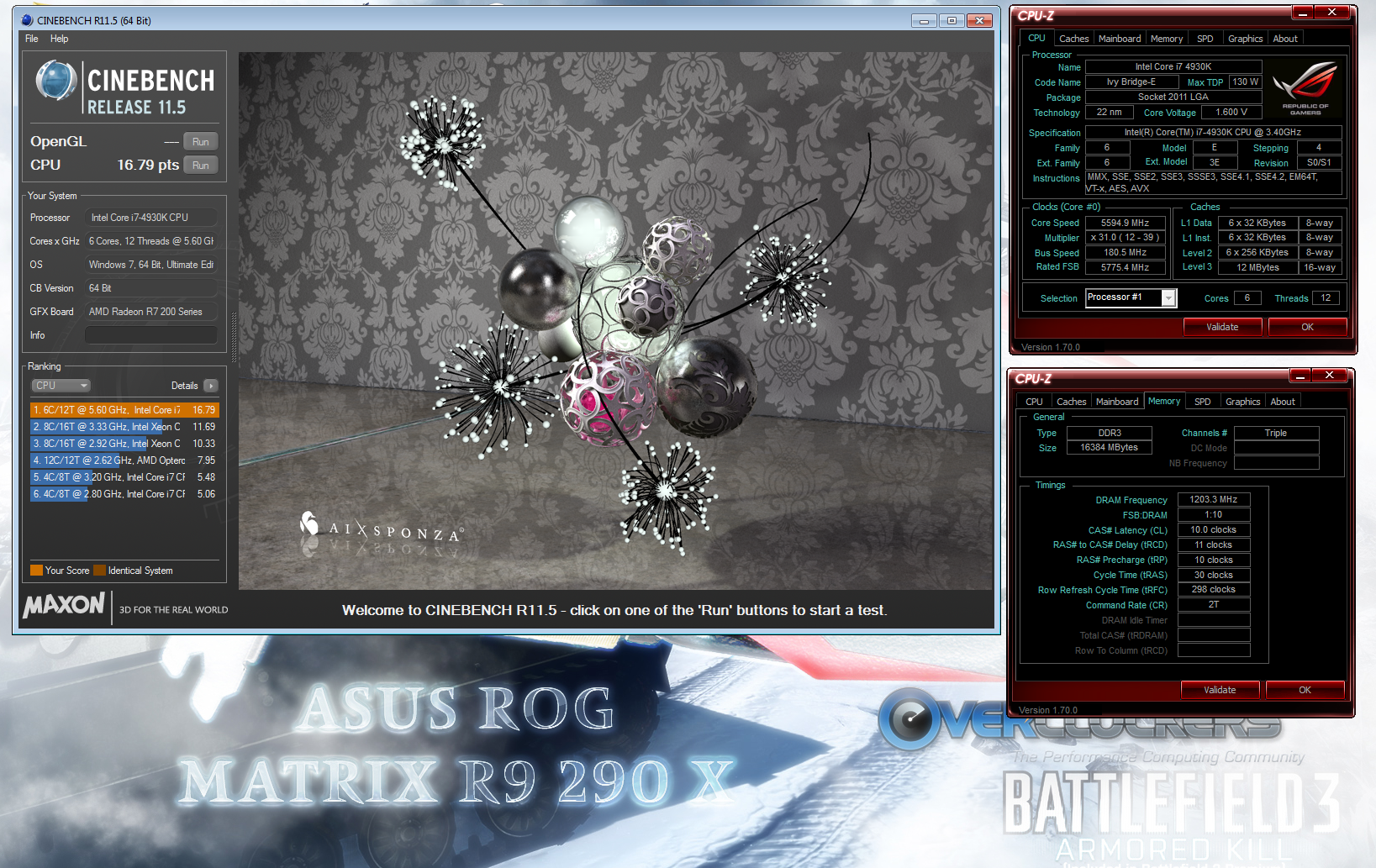Open Graphics tab in upper CPU-Z window

tap(1245, 39)
